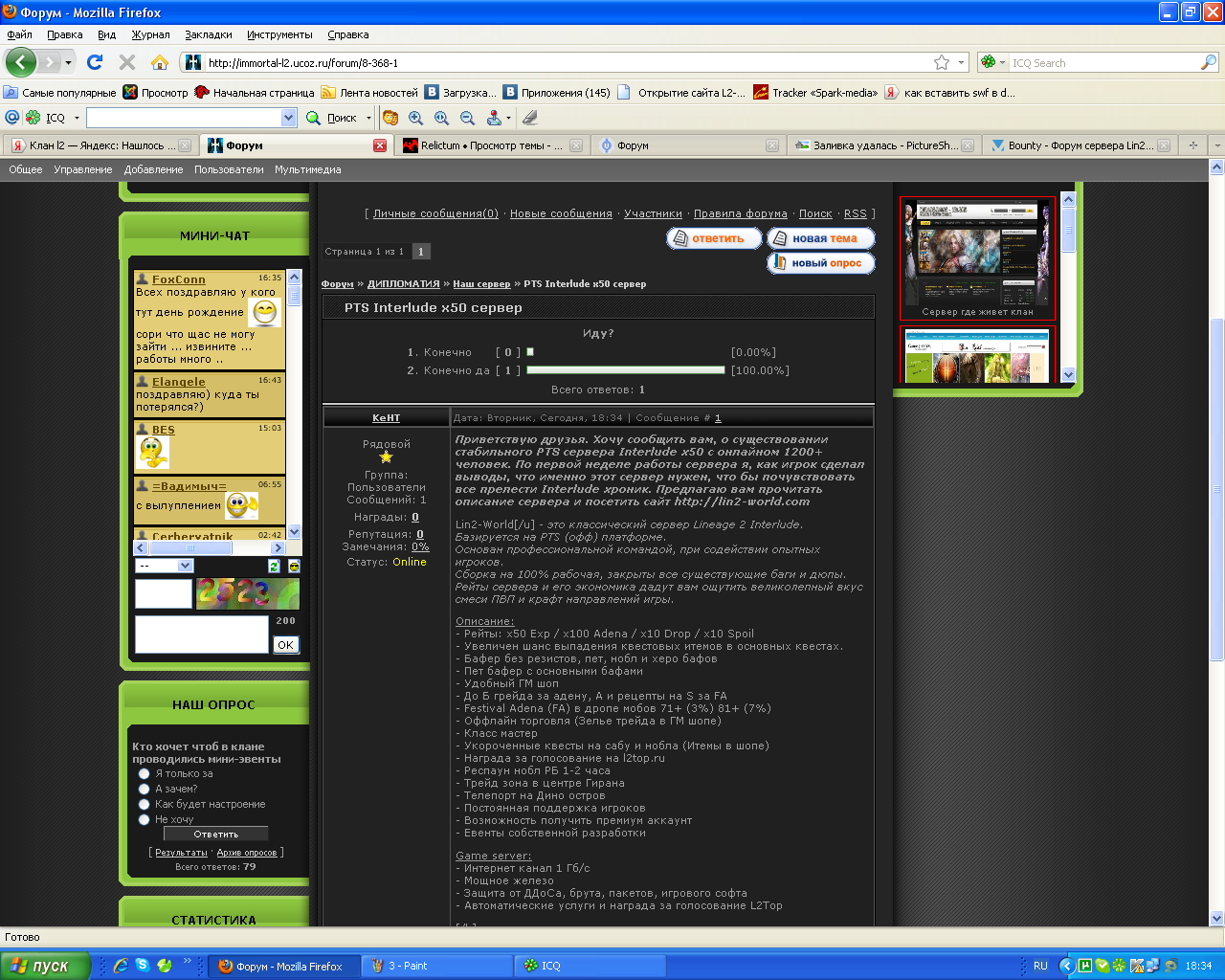
Task: Click the @ mail icon in ICQ toolbar
Action: 11,118
